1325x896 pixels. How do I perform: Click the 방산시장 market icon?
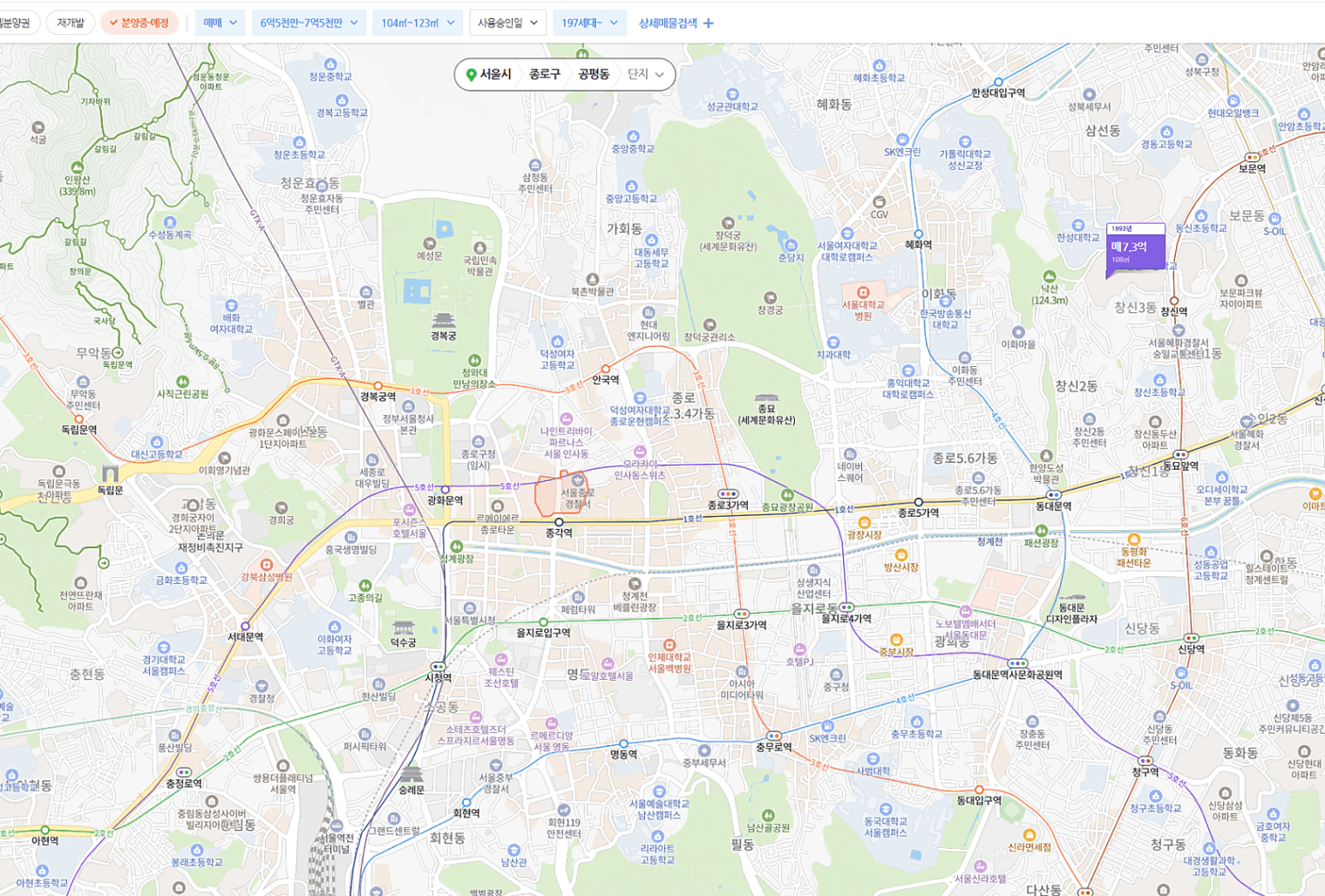901,554
